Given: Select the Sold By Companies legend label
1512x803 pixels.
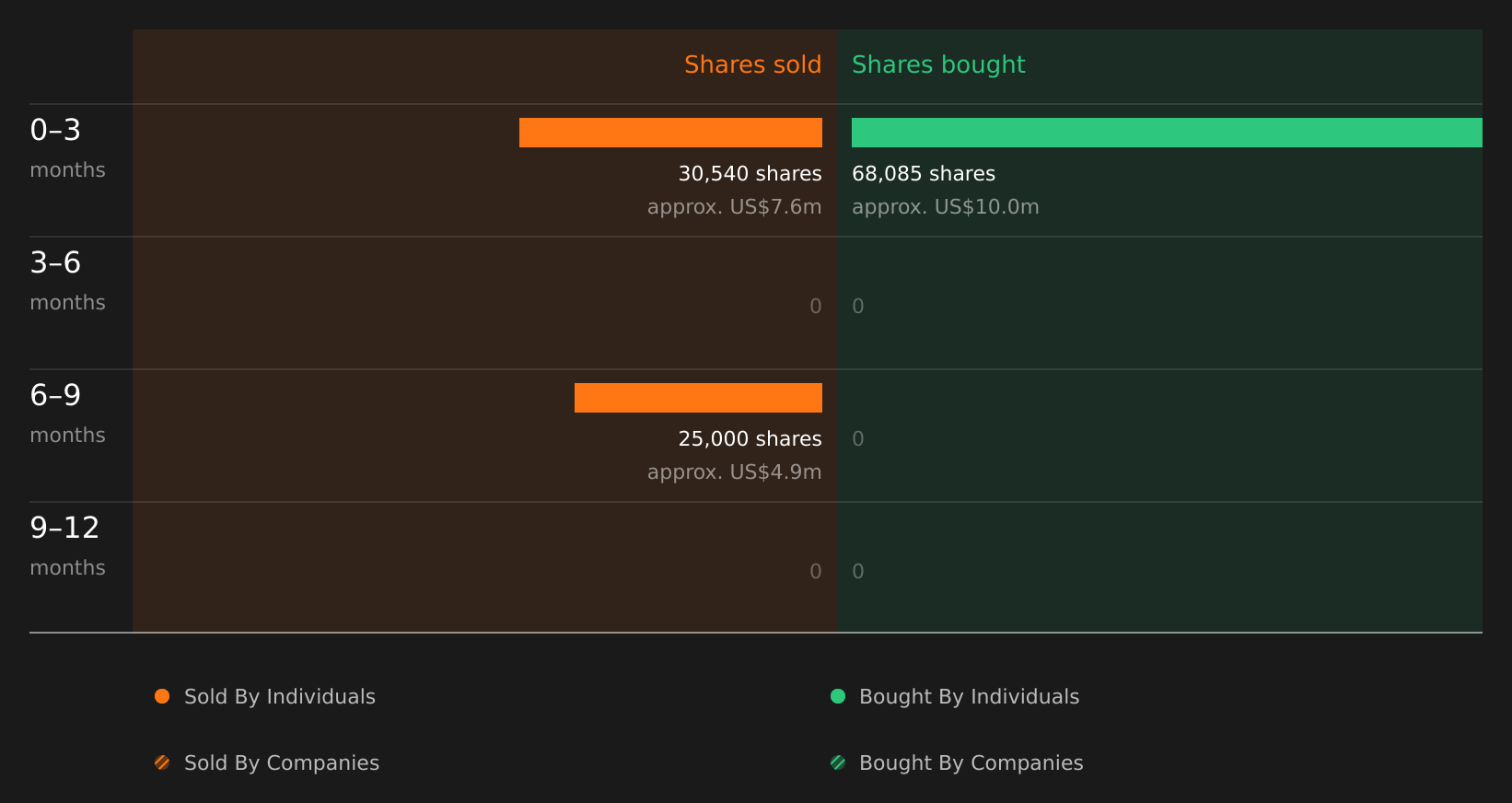Looking at the screenshot, I should (282, 763).
